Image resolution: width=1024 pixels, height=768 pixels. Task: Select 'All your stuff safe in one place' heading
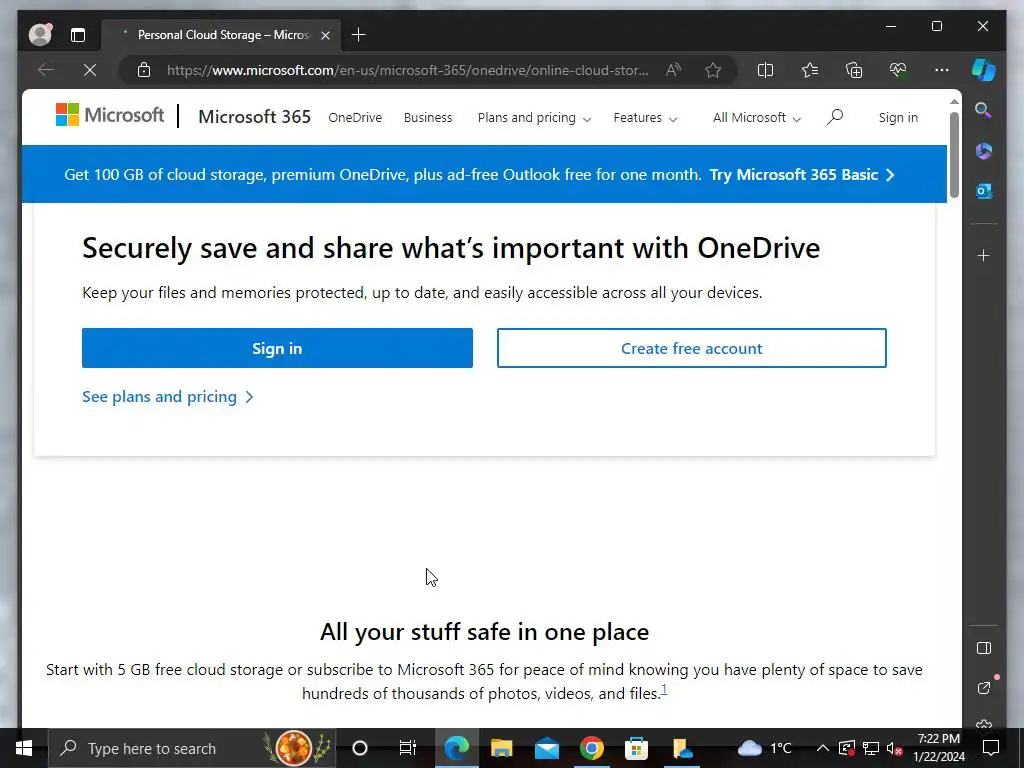[485, 632]
